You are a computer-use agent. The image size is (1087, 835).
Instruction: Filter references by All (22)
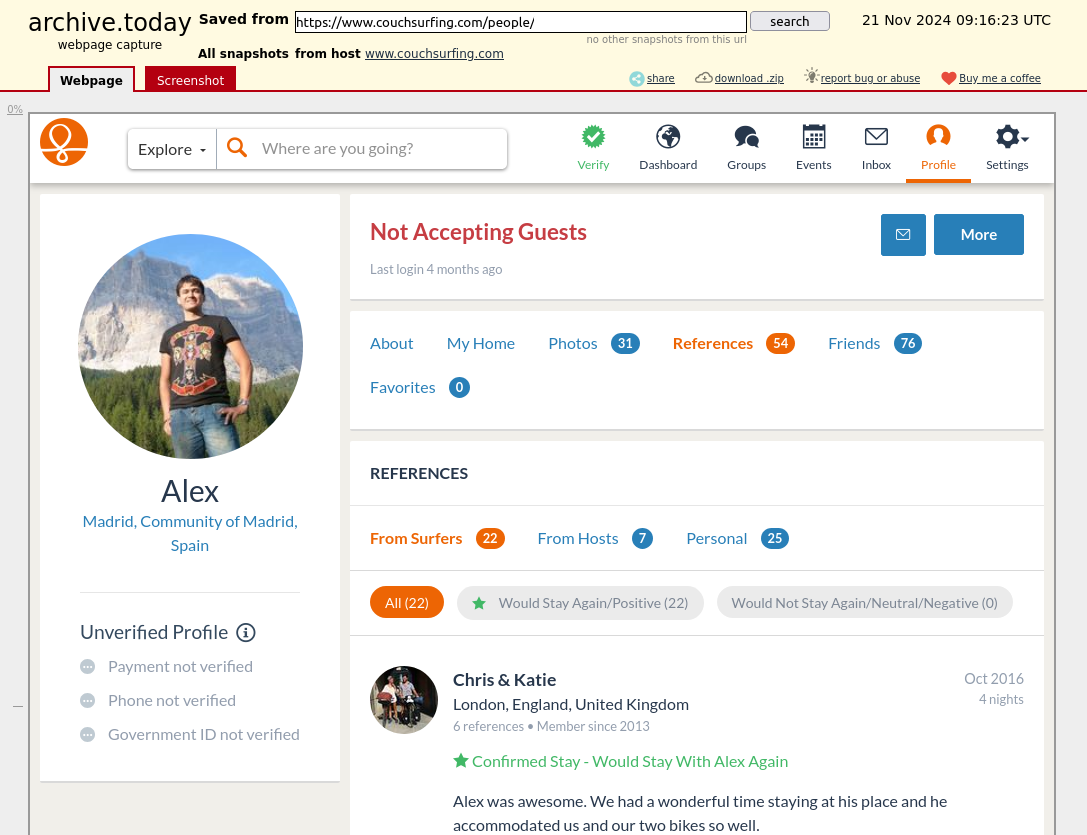coord(407,603)
